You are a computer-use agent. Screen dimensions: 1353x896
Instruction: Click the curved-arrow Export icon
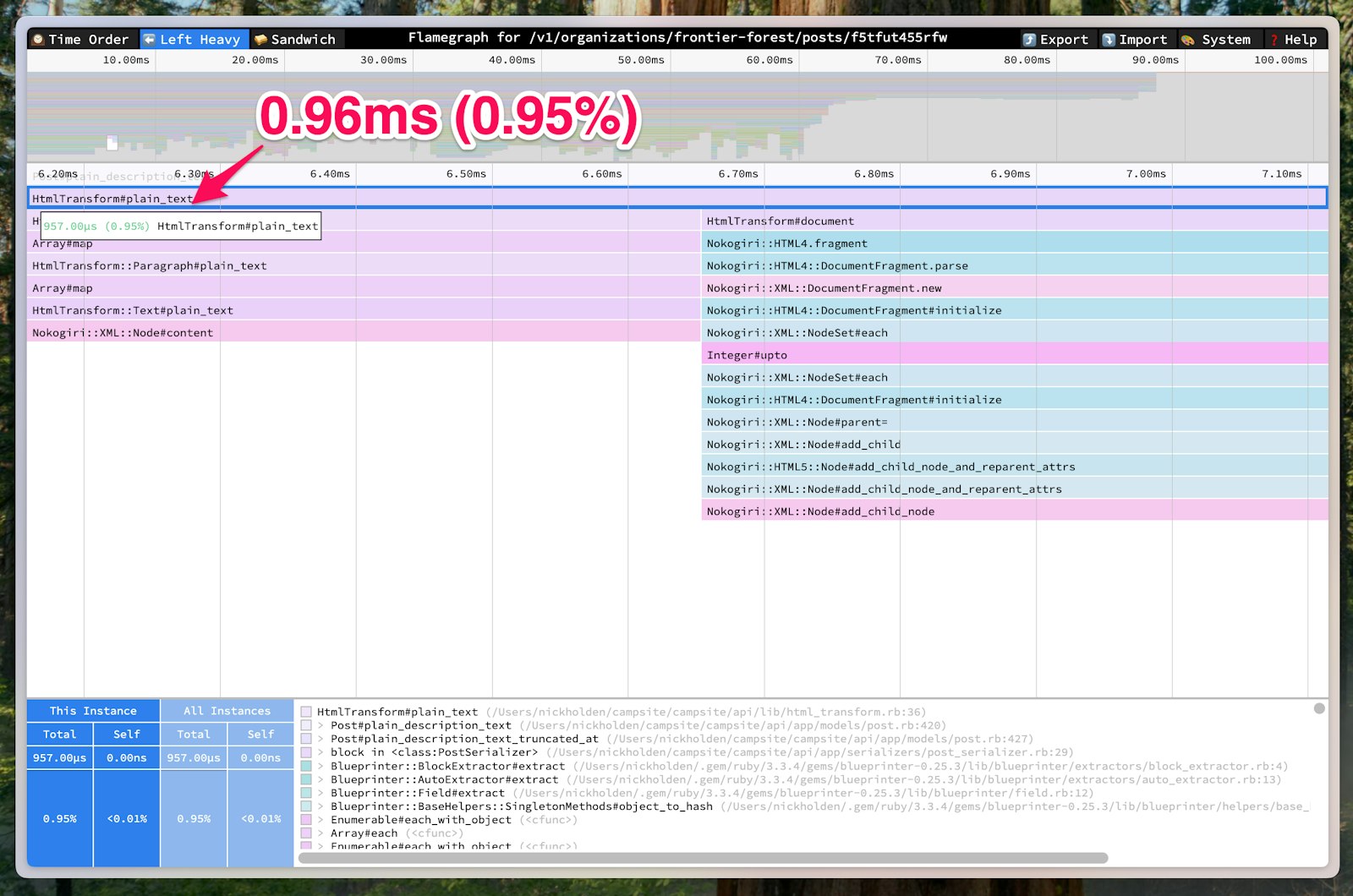(x=1030, y=38)
